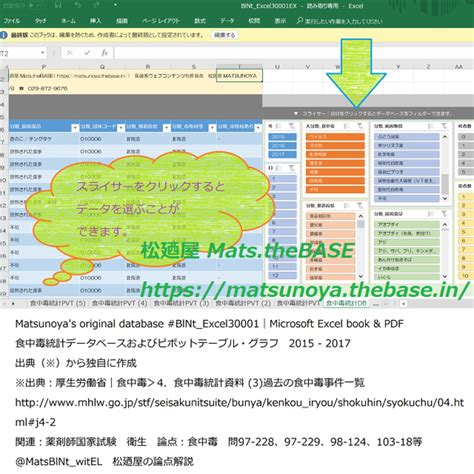
Task: Clear filter icon on the green 原因食品 slicer
Action: click(x=444, y=214)
